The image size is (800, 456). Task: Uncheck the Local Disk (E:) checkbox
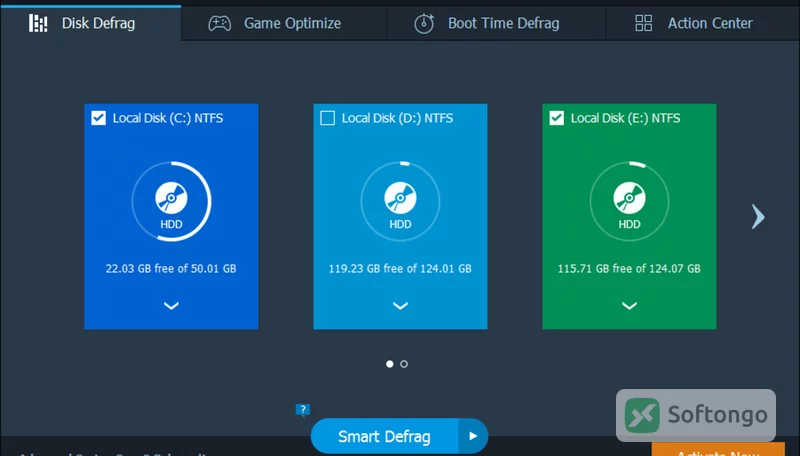557,118
